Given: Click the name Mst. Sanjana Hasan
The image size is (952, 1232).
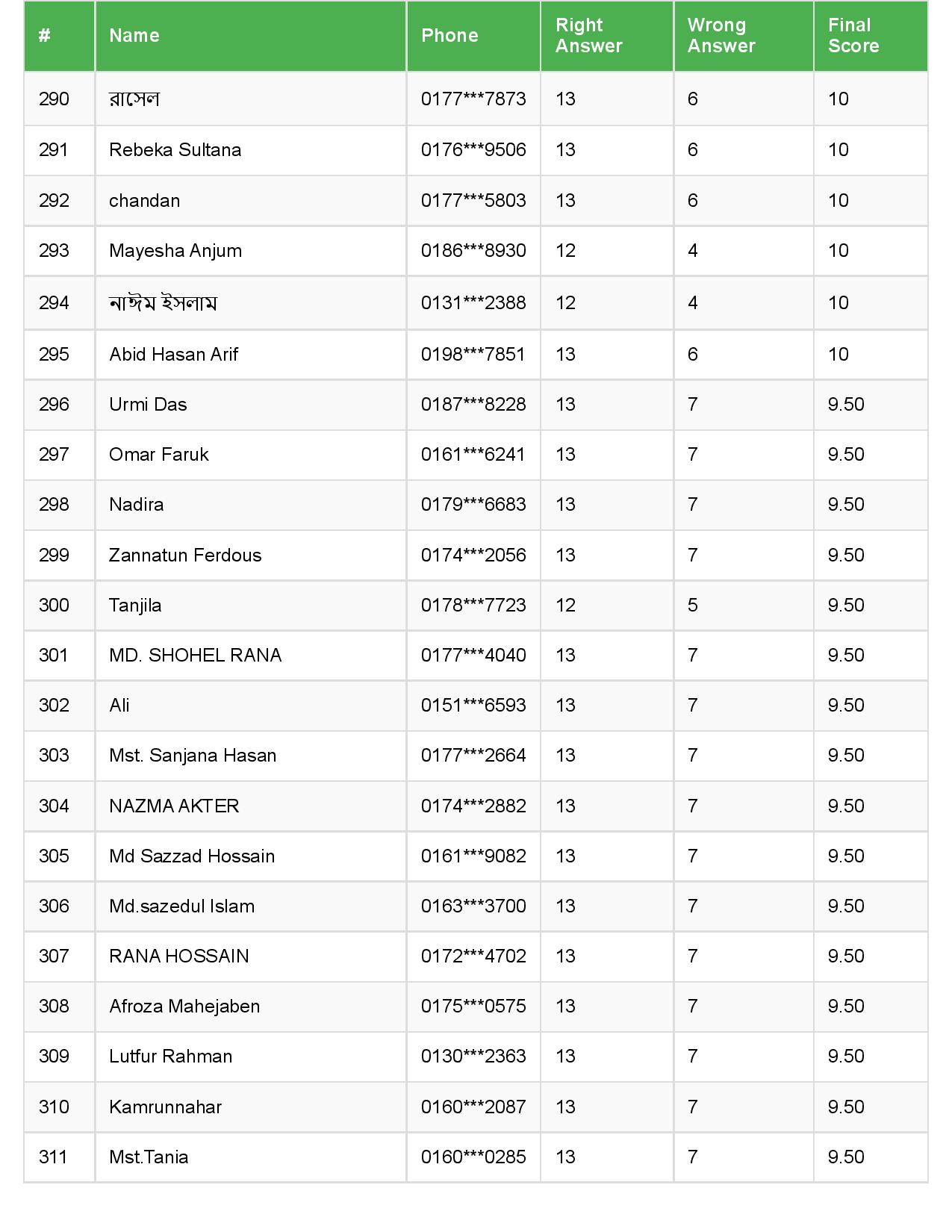Looking at the screenshot, I should (193, 756).
